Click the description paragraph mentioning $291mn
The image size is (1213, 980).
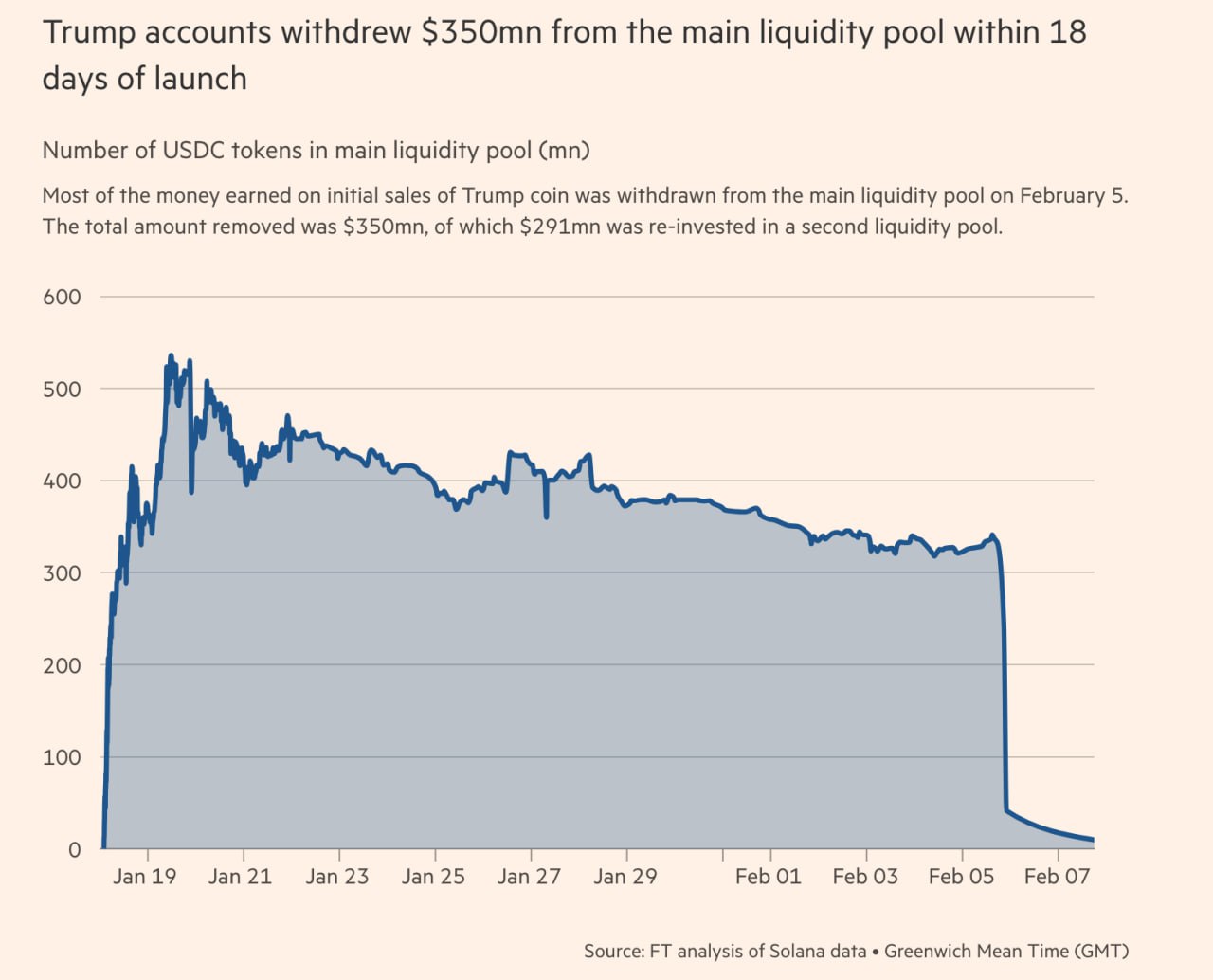click(586, 211)
